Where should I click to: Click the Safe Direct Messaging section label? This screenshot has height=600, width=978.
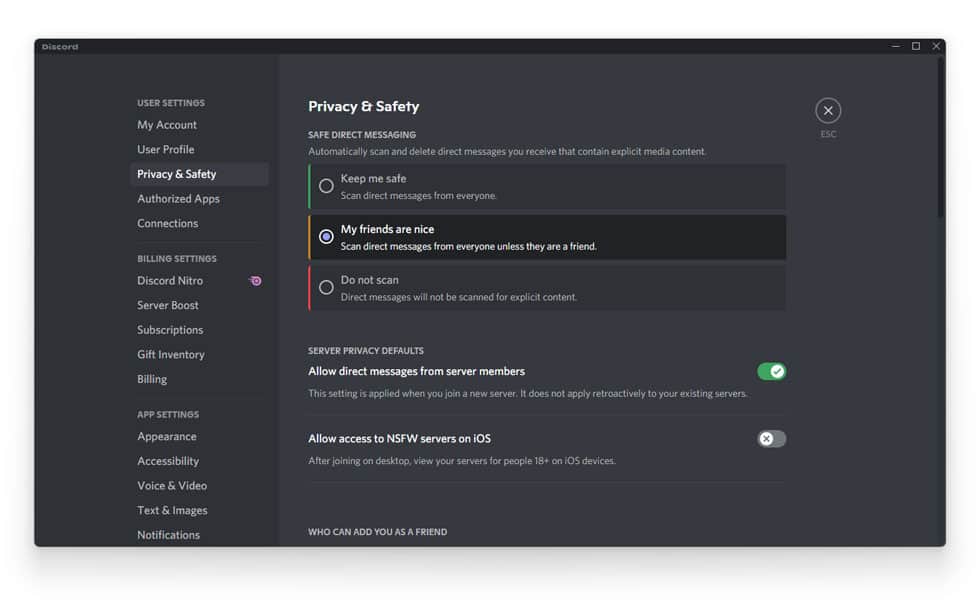pyautogui.click(x=362, y=135)
